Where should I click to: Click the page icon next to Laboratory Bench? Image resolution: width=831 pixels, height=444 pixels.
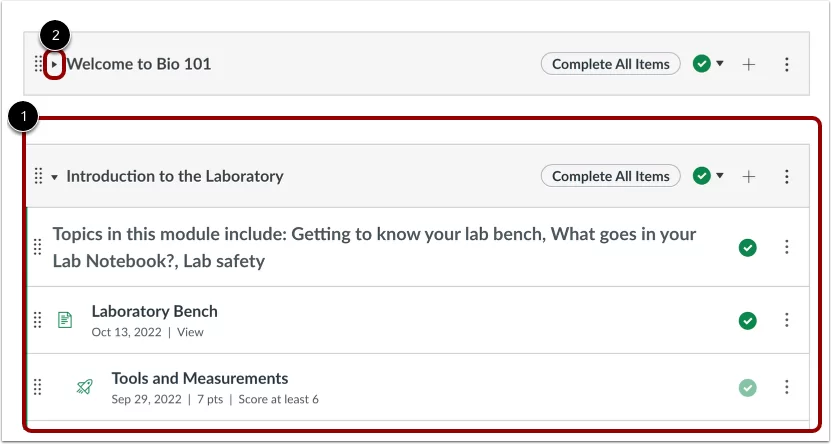pyautogui.click(x=65, y=320)
